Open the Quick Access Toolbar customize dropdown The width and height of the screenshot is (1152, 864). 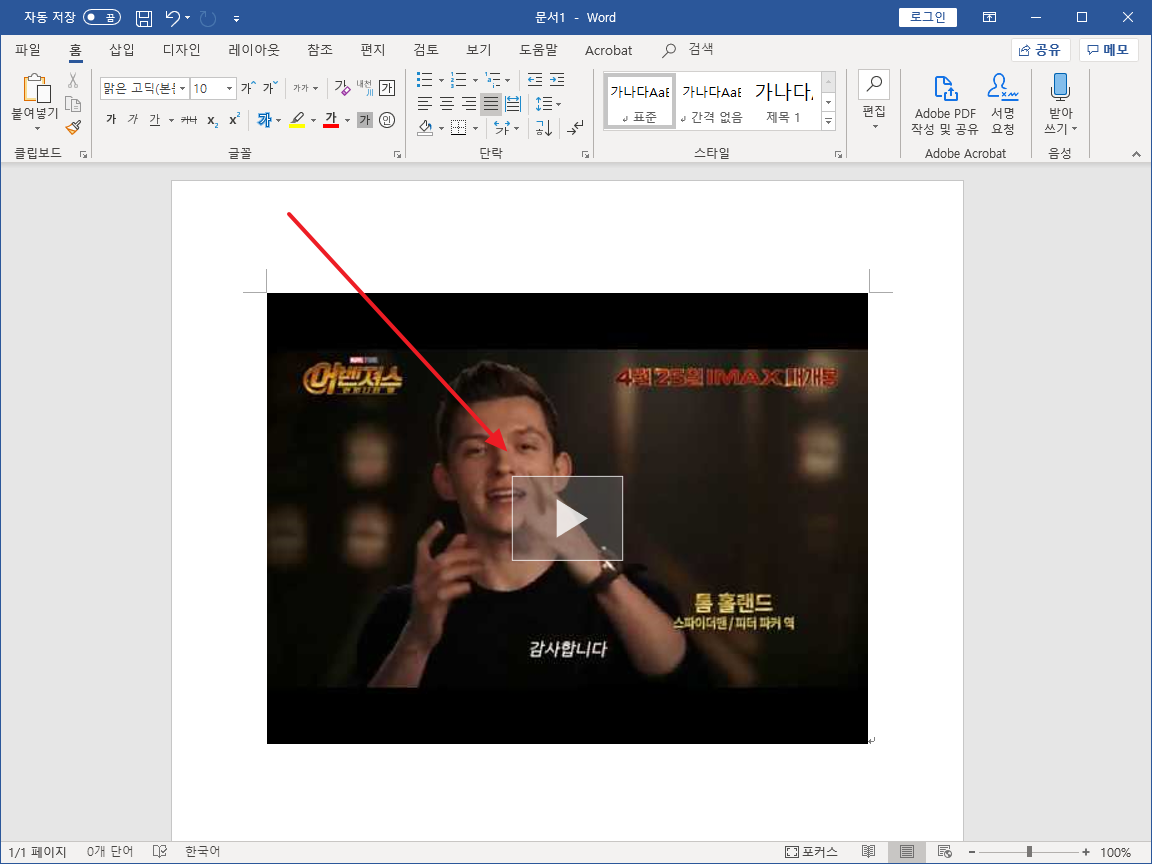pyautogui.click(x=236, y=18)
